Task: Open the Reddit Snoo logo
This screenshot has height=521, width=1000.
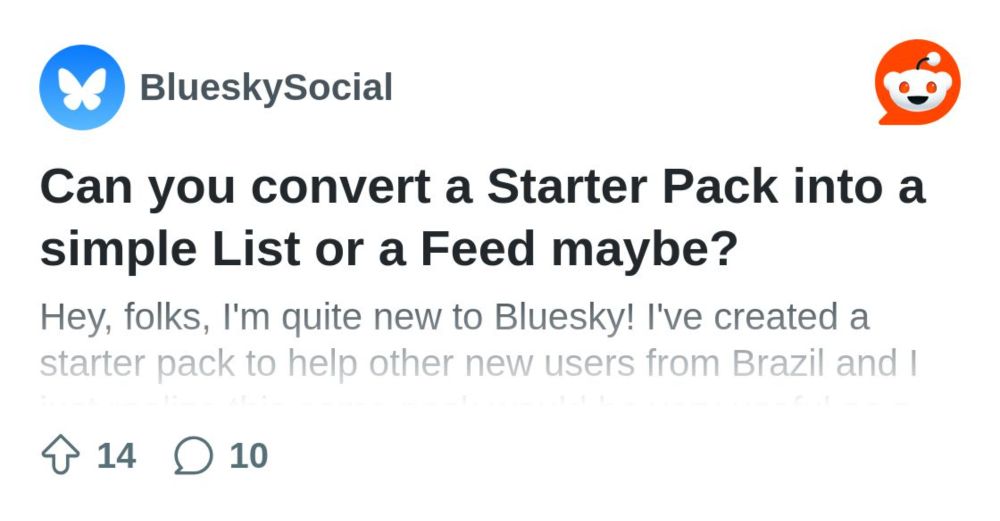Action: tap(917, 83)
